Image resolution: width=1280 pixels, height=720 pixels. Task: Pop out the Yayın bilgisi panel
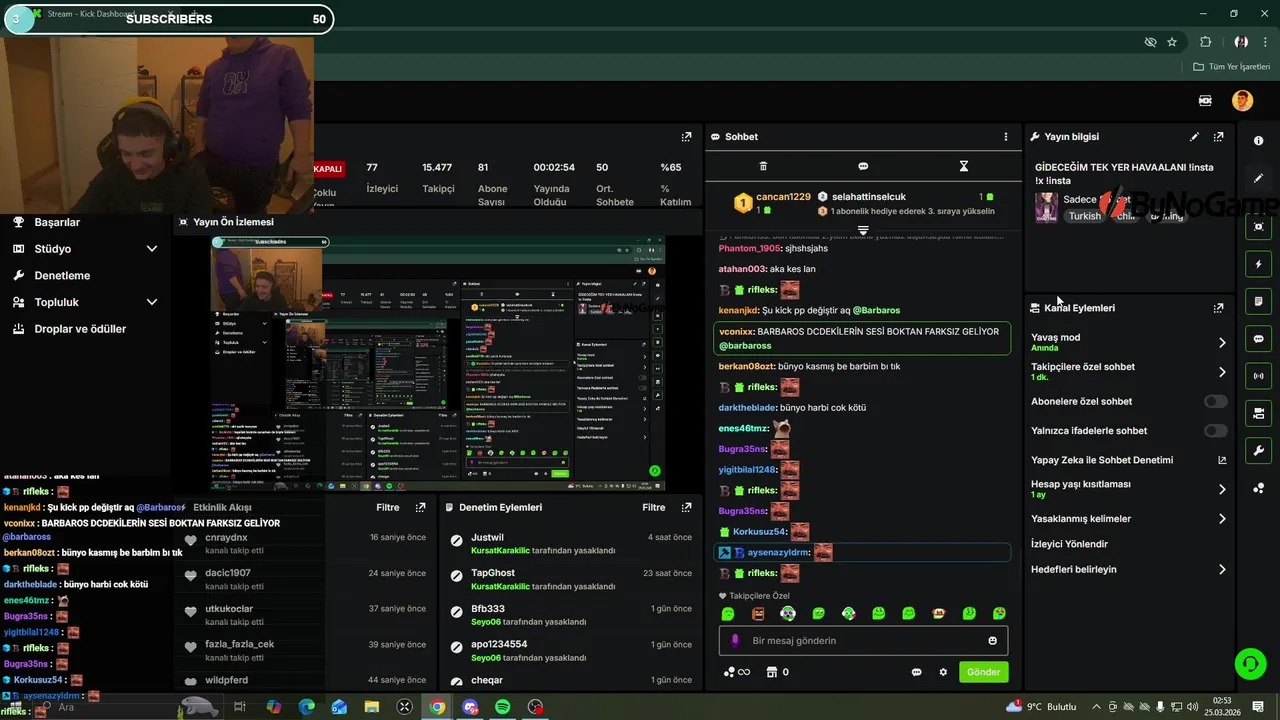coord(1218,137)
